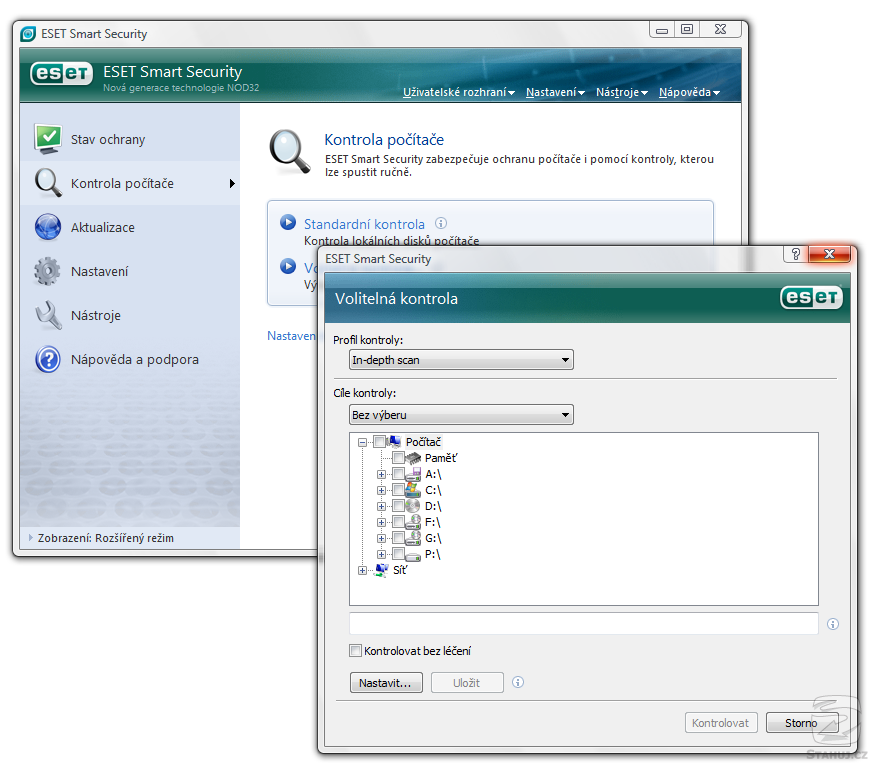Click the Paměť memory chip icon
The width and height of the screenshot is (875, 768).
(x=414, y=458)
